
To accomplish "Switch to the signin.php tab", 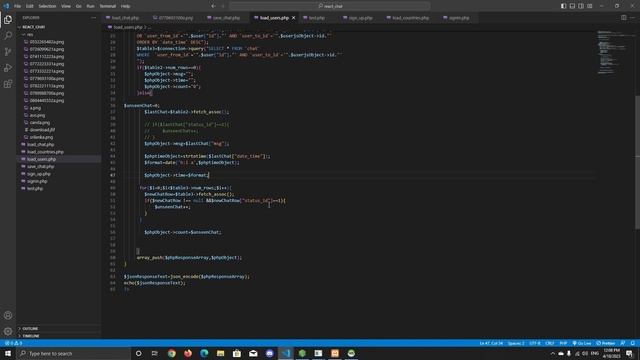I will click(x=459, y=18).
